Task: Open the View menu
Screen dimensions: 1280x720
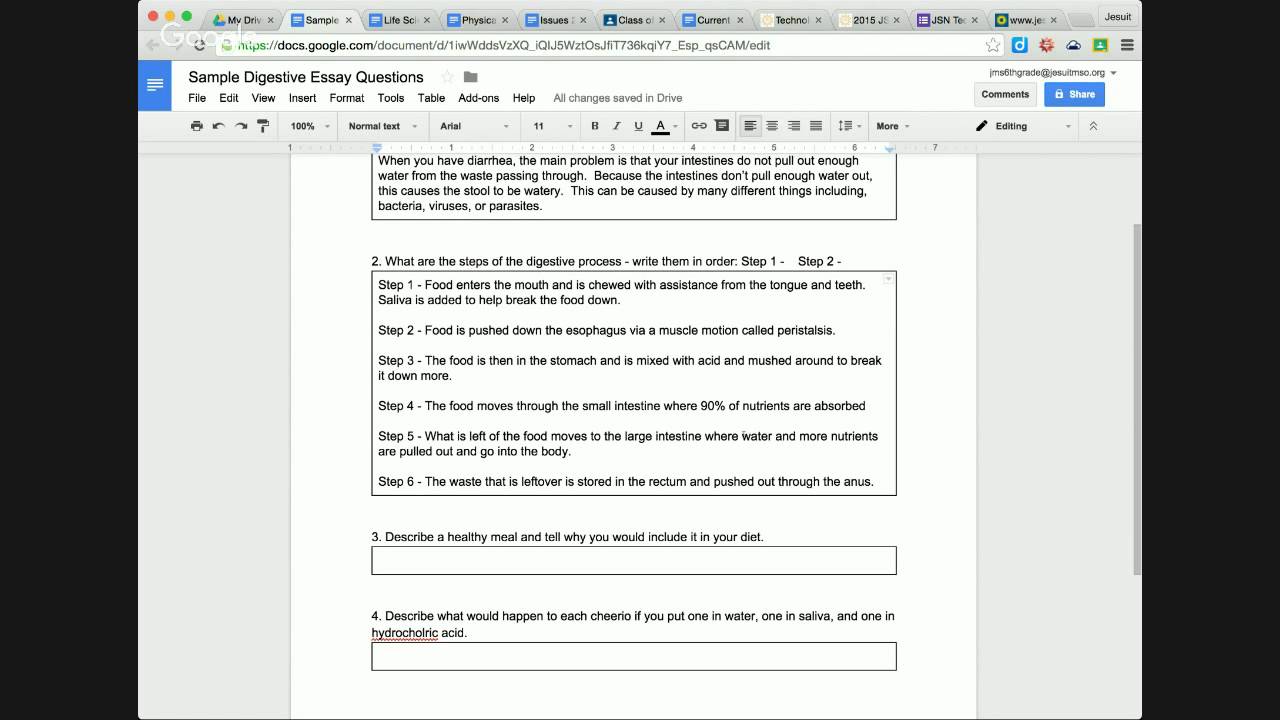Action: (263, 98)
